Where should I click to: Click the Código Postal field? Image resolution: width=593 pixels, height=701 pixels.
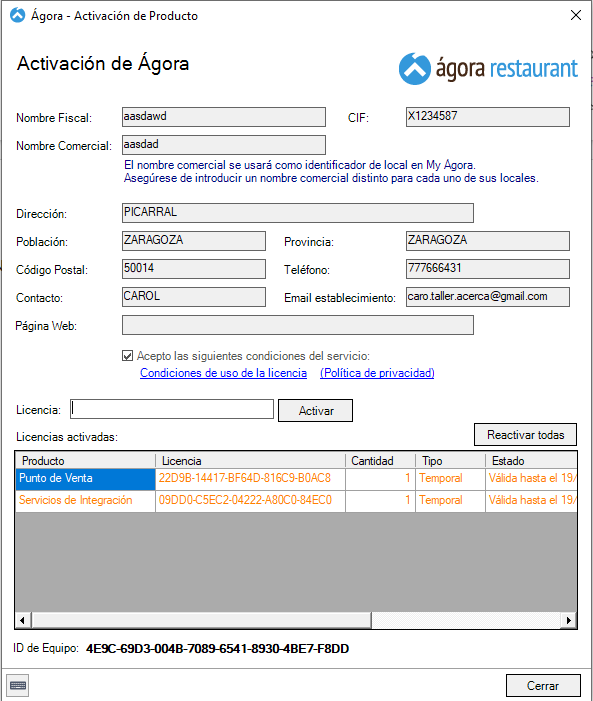point(194,269)
